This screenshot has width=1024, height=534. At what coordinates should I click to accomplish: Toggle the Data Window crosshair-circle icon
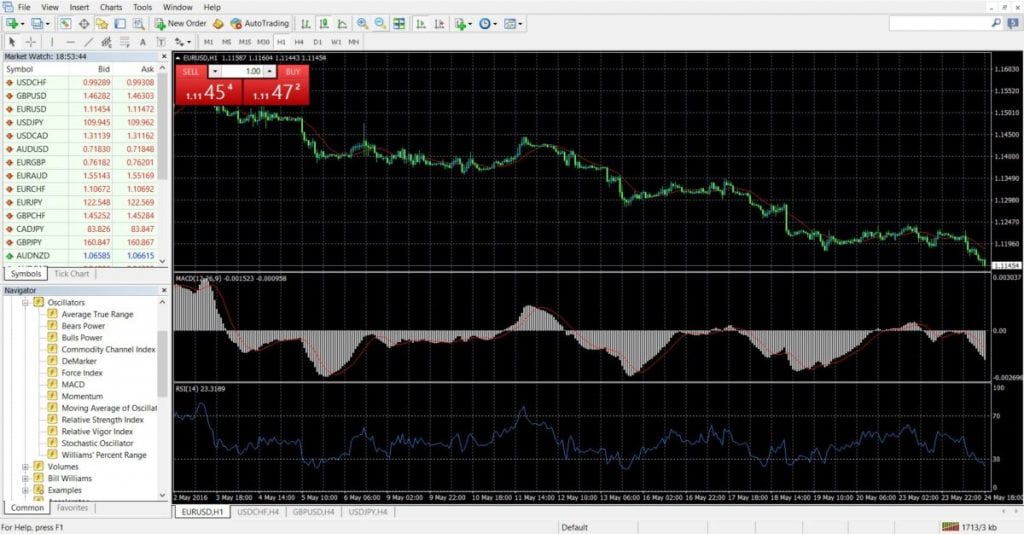click(x=84, y=24)
